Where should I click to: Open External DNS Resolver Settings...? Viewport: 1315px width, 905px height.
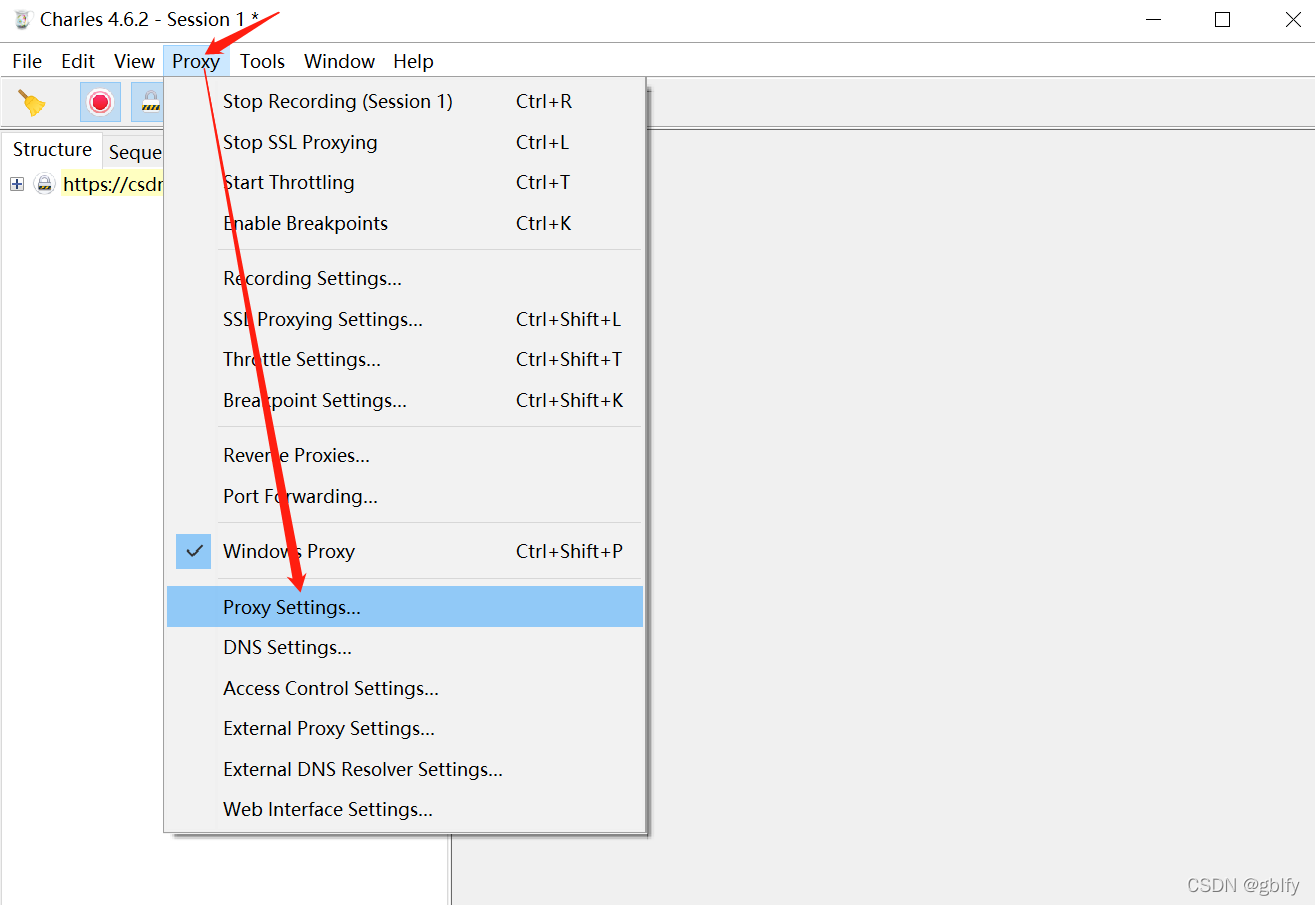tap(405, 770)
